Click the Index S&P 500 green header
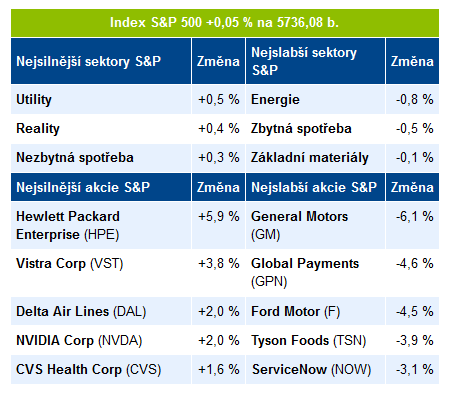 coord(225,23)
